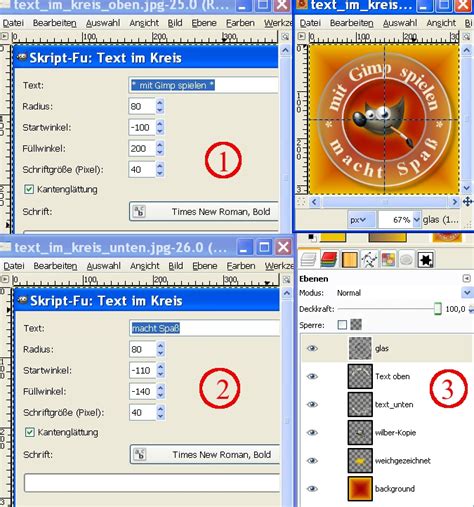Open the Colormap tab icon
The image size is (474, 507).
(388, 259)
